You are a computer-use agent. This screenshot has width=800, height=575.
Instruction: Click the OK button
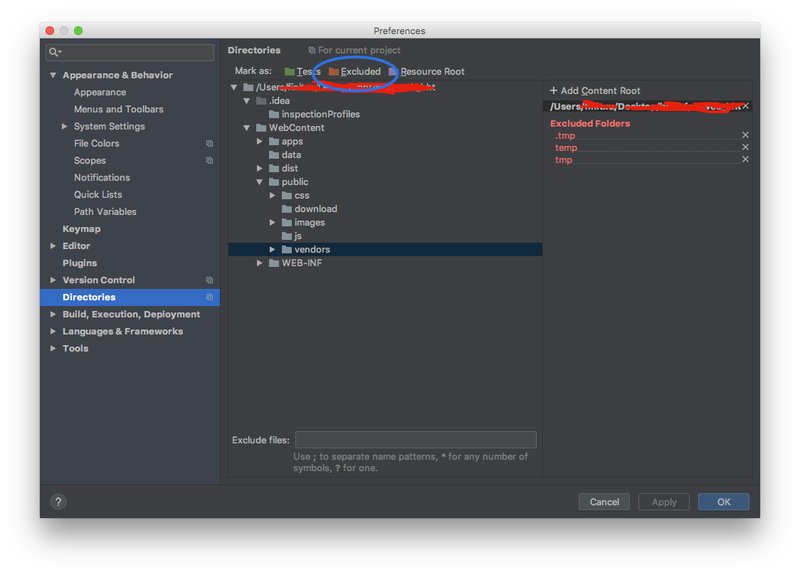point(723,502)
